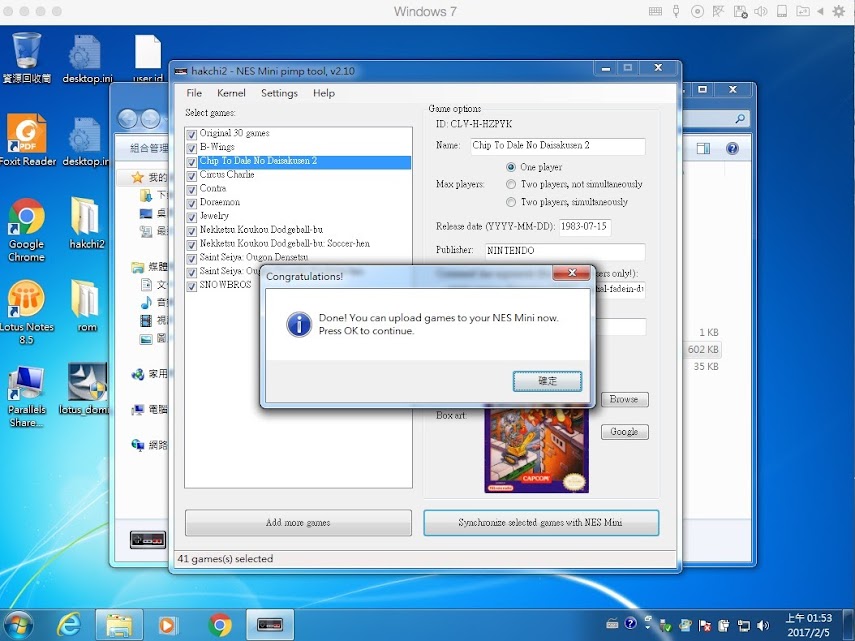Select Two players, simultaneously option
Image resolution: width=855 pixels, height=641 pixels.
click(511, 202)
